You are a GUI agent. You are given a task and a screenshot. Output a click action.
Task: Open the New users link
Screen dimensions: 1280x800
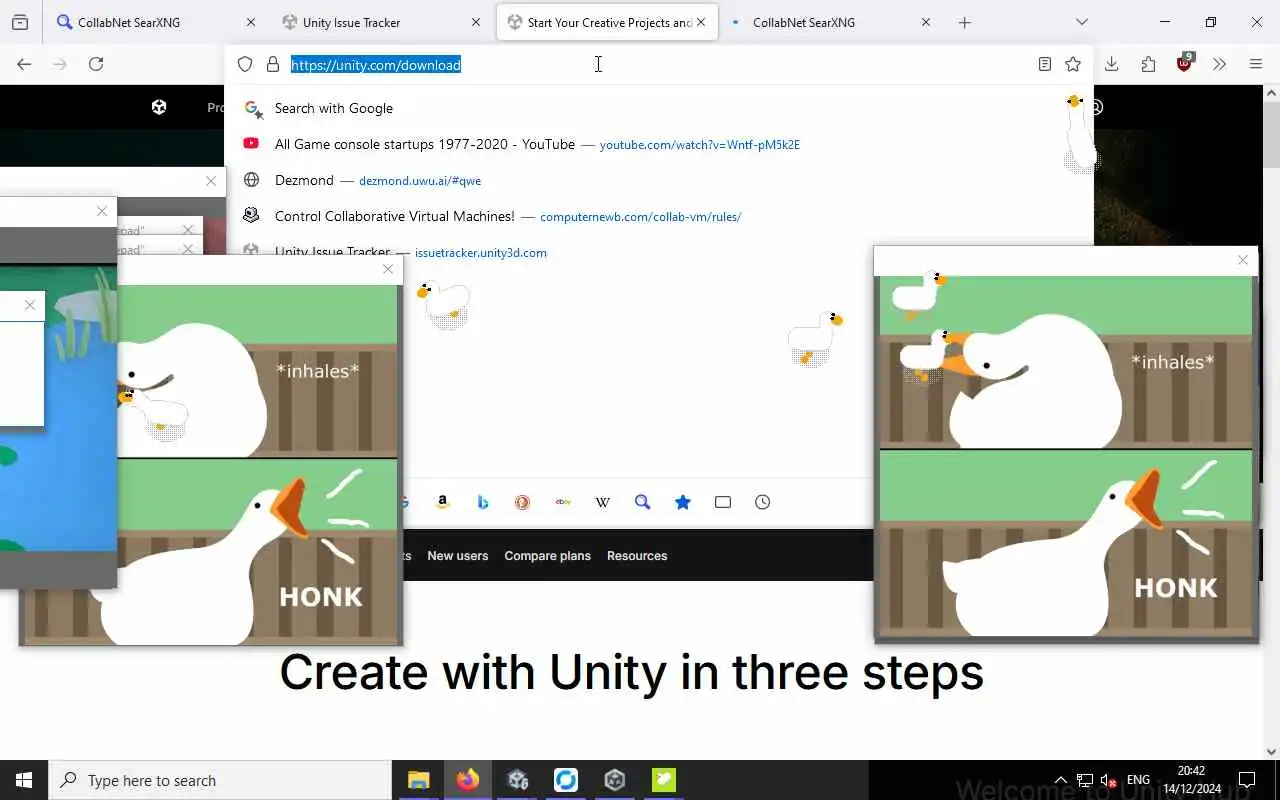coord(458,556)
